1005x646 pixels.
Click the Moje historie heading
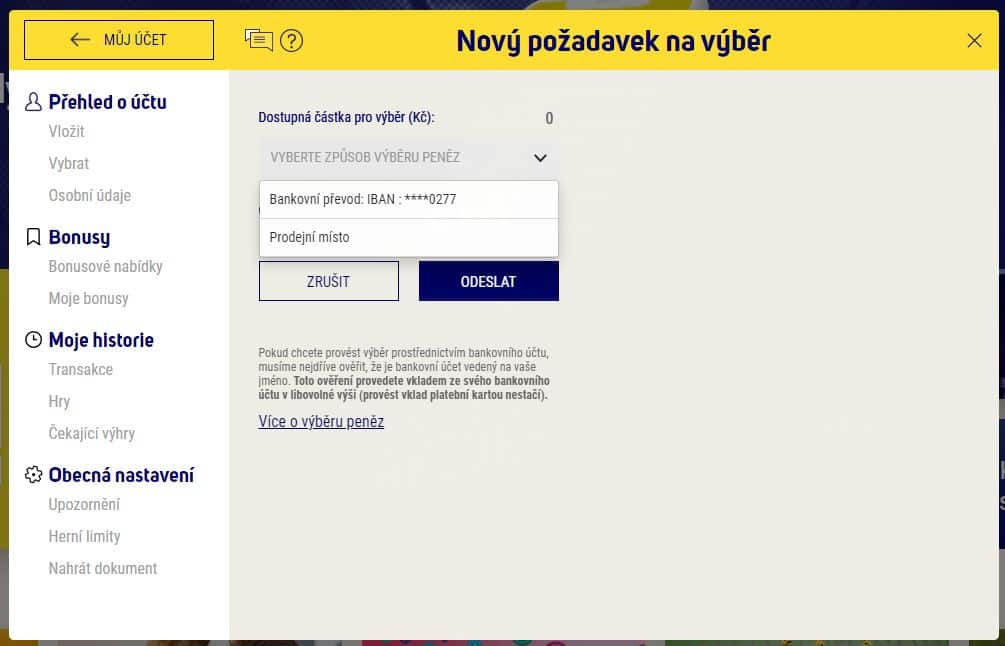click(101, 340)
